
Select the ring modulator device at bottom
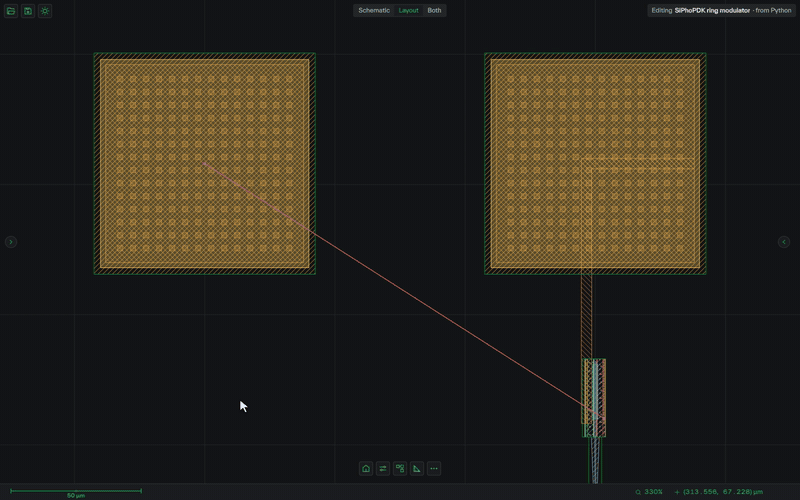[x=594, y=397]
